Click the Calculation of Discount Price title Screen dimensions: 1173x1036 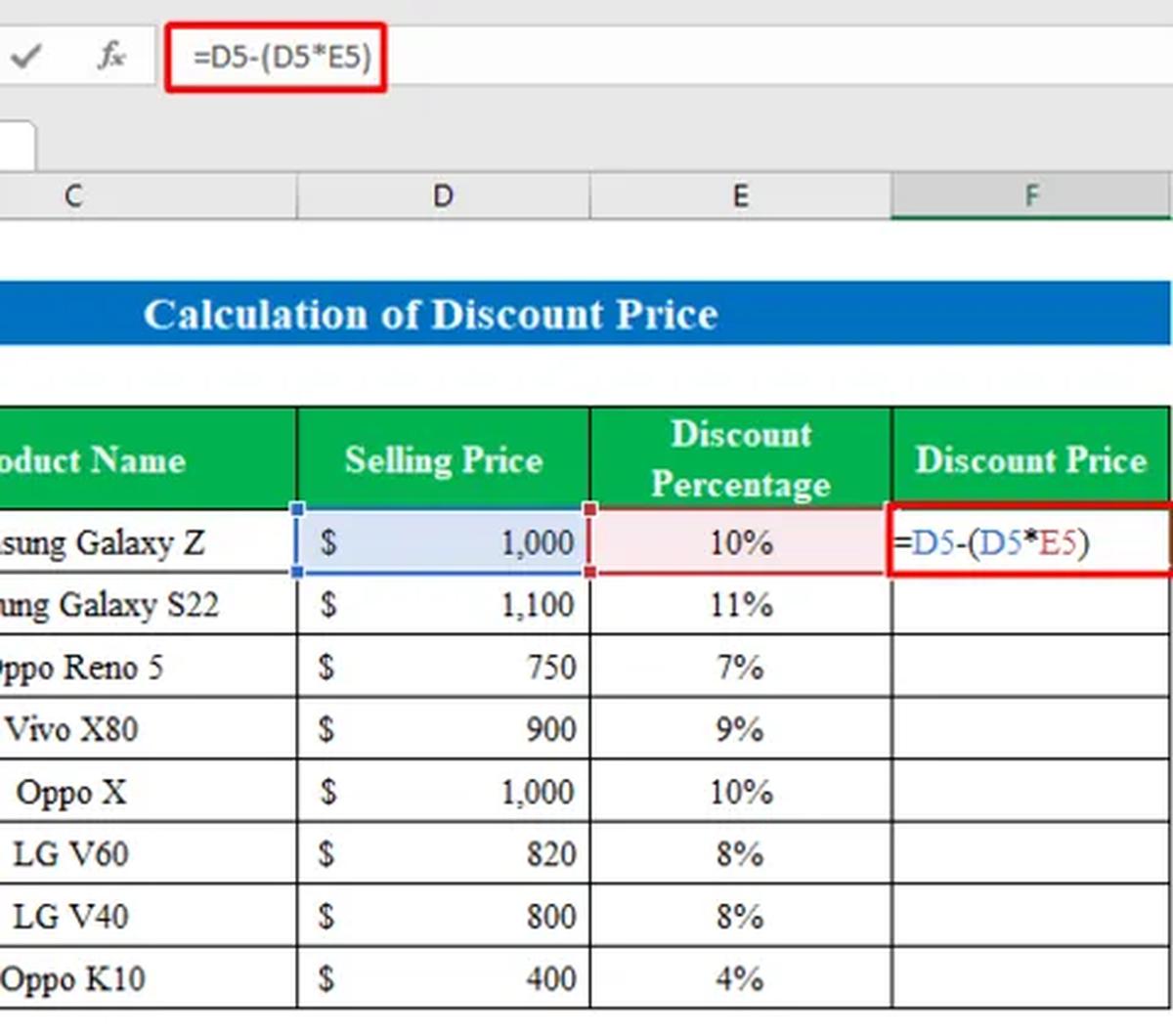pyautogui.click(x=431, y=314)
